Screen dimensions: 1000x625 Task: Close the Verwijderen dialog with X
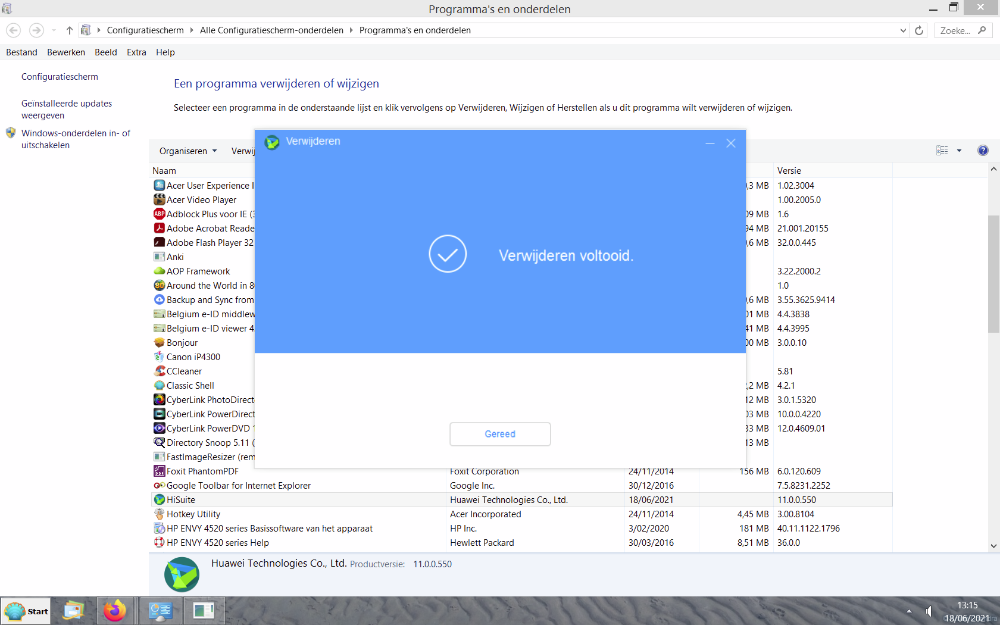731,143
